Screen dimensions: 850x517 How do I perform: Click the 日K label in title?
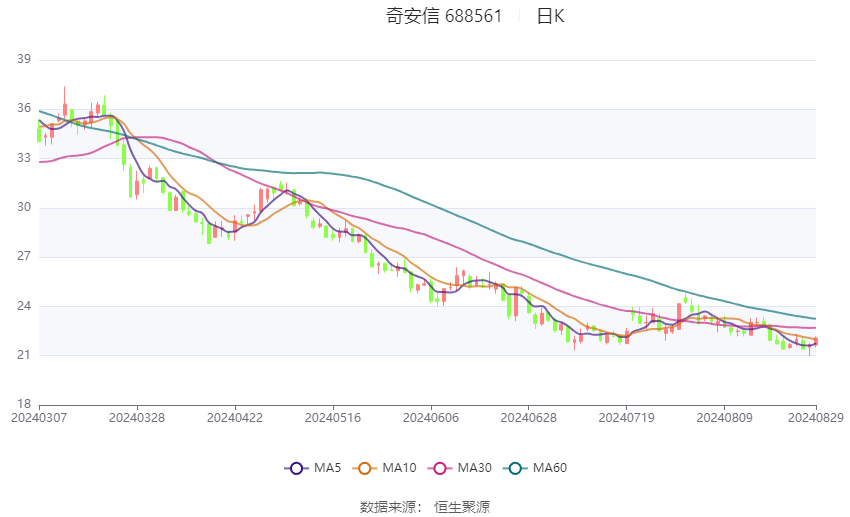550,16
